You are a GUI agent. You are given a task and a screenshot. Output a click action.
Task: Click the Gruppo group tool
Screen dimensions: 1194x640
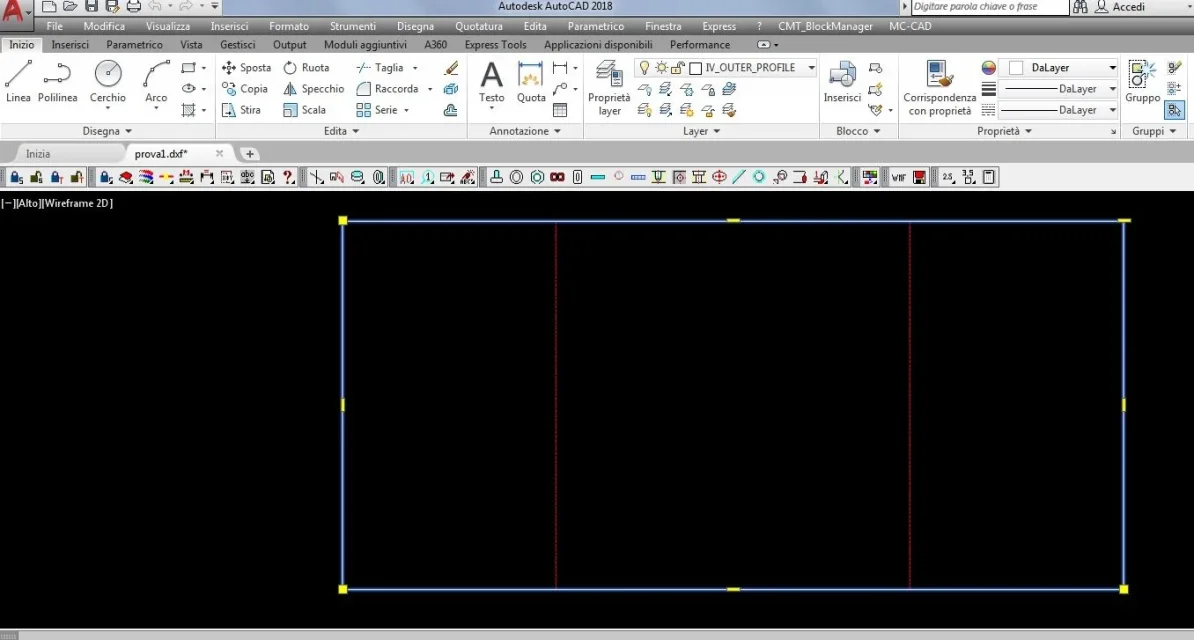[x=1142, y=82]
